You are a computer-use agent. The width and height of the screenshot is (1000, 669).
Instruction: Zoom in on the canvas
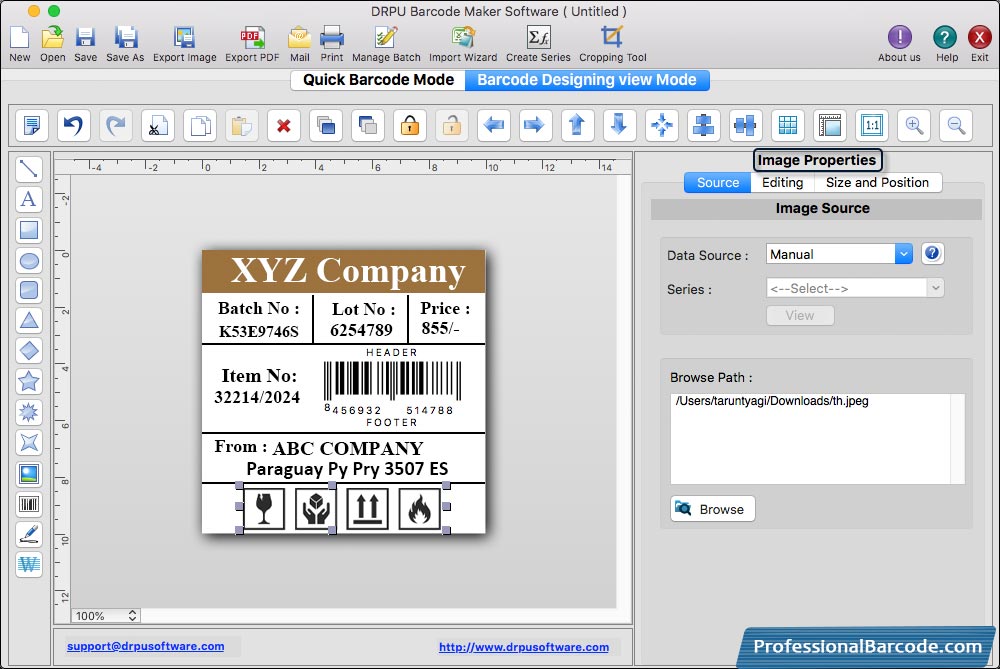[914, 125]
